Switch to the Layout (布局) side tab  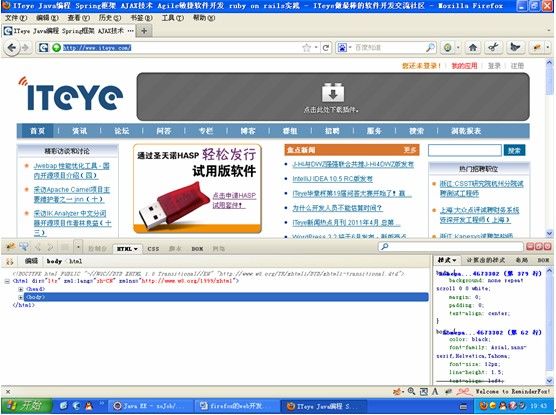tap(522, 260)
